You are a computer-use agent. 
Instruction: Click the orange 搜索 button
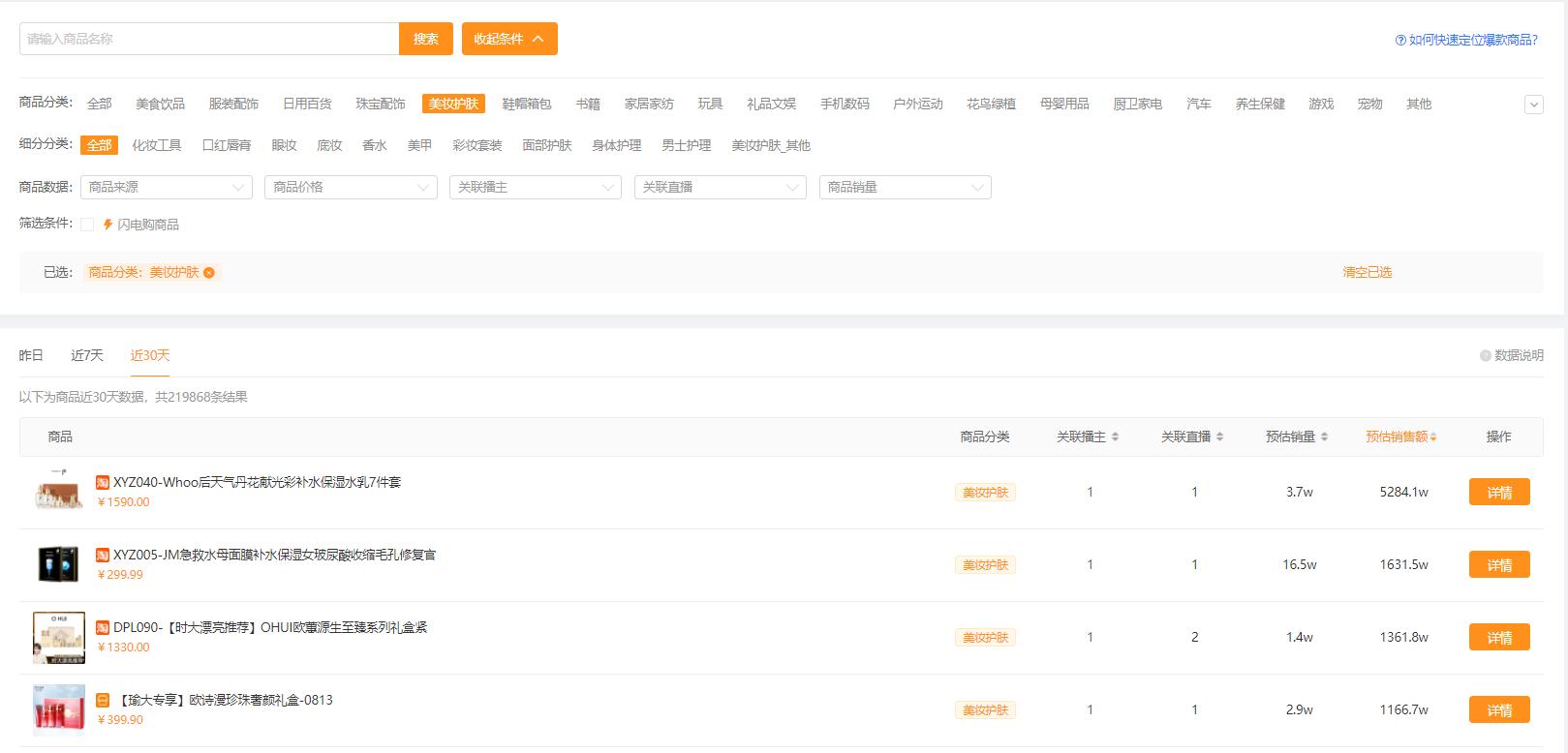click(426, 39)
